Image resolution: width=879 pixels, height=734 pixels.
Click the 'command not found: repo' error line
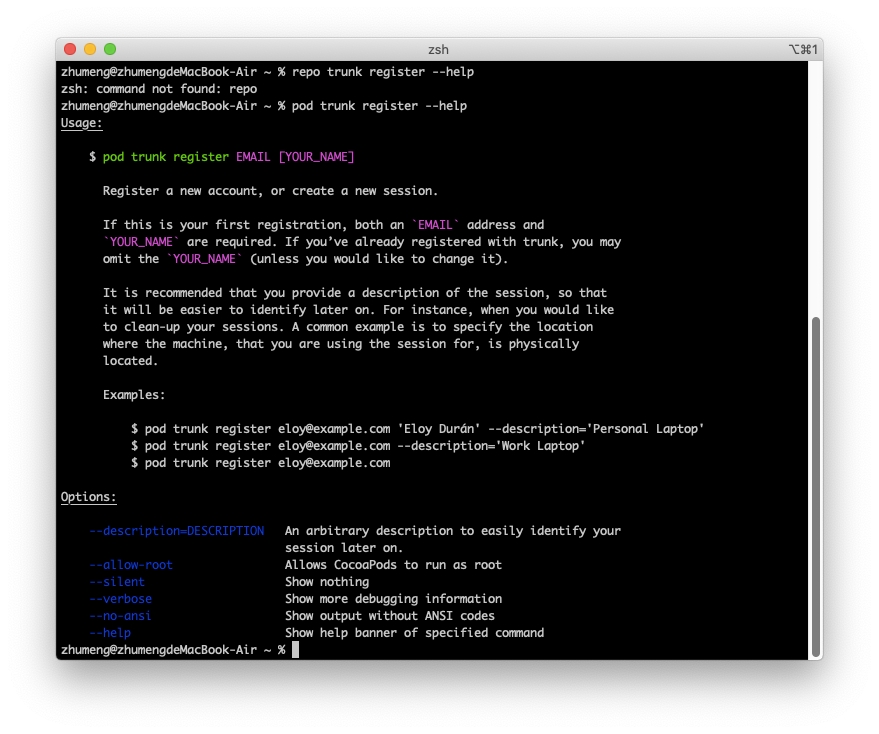(x=159, y=89)
